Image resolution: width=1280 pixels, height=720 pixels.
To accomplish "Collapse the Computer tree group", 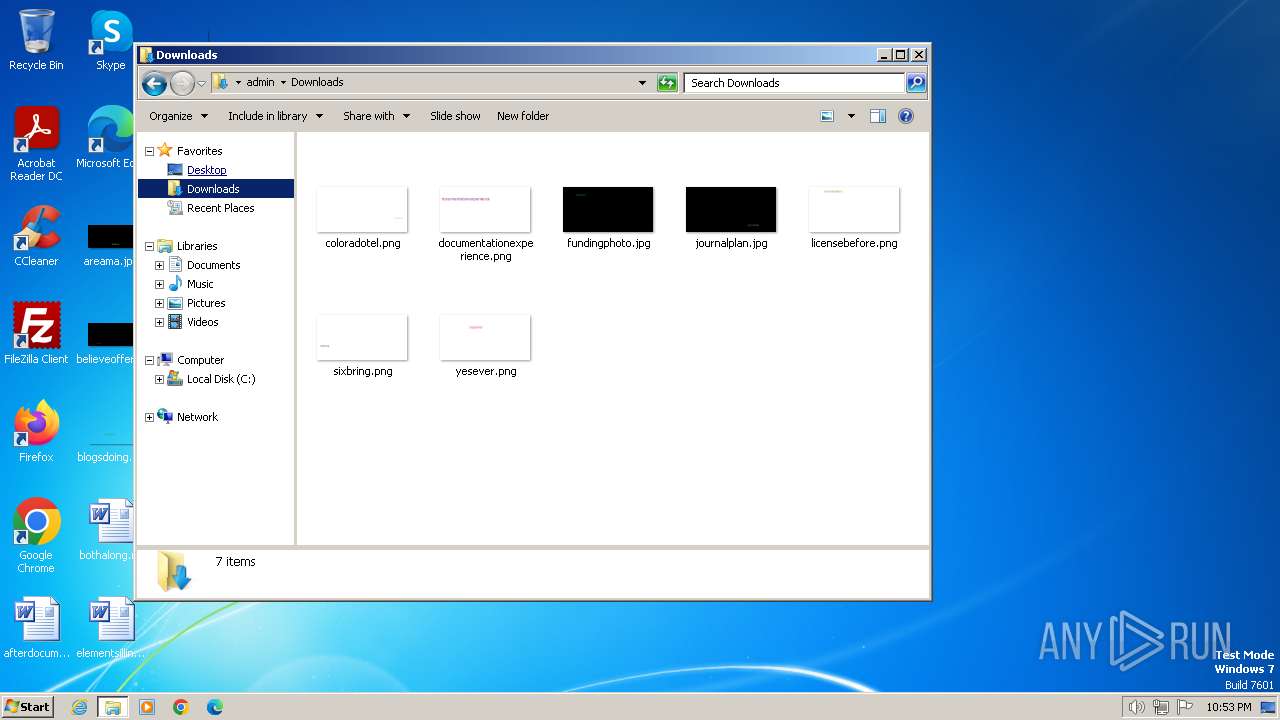I will point(149,360).
